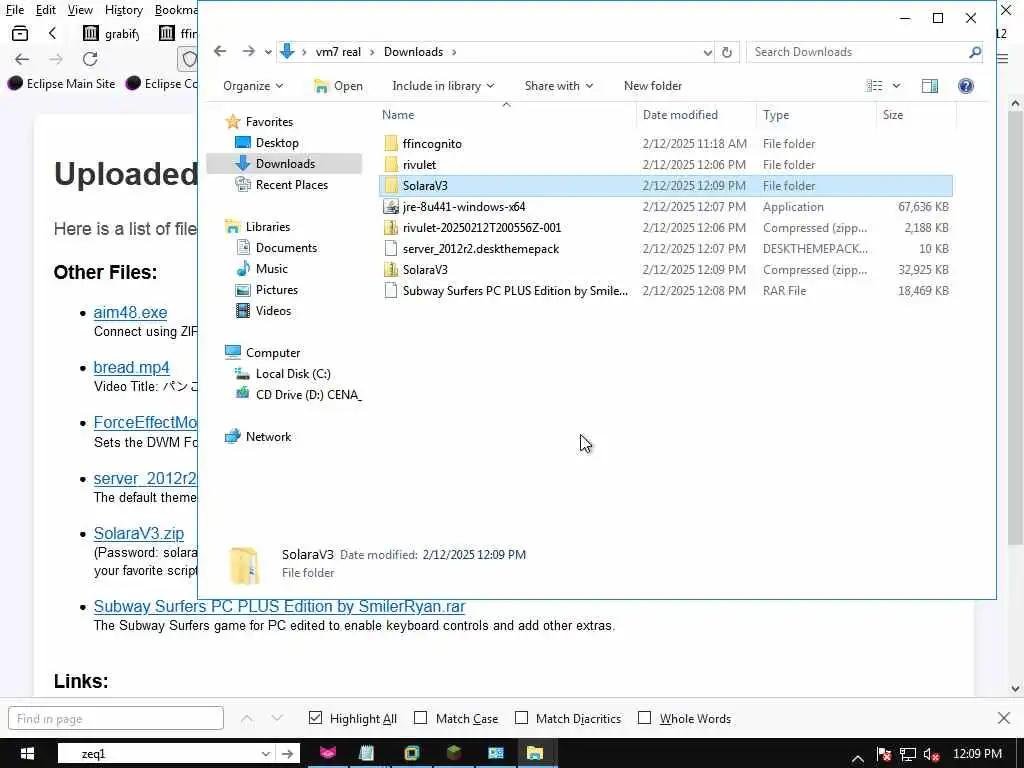1024x768 pixels.
Task: Open view options dropdown arrow
Action: (896, 86)
